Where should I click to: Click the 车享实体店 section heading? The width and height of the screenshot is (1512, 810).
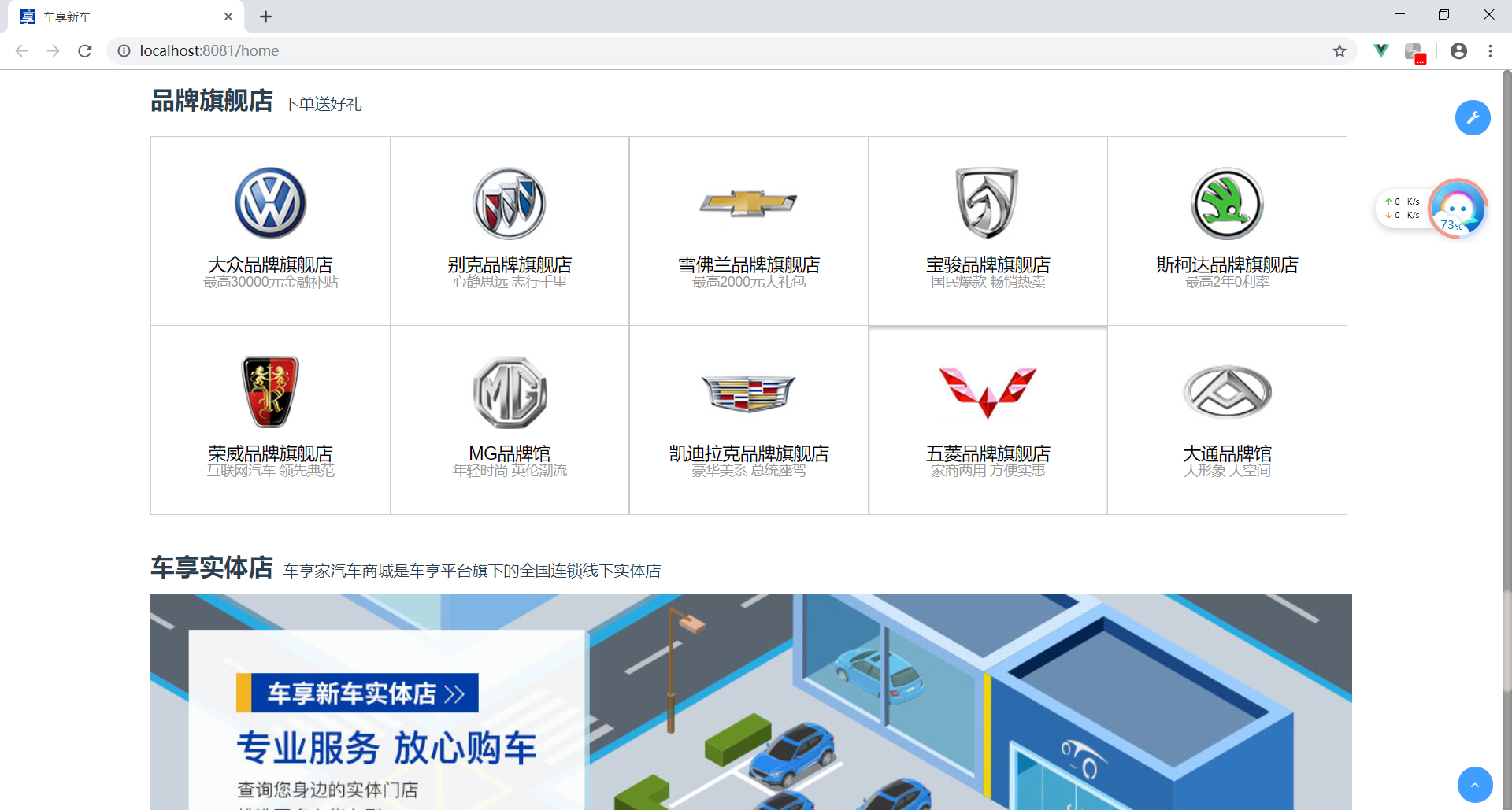coord(212,568)
